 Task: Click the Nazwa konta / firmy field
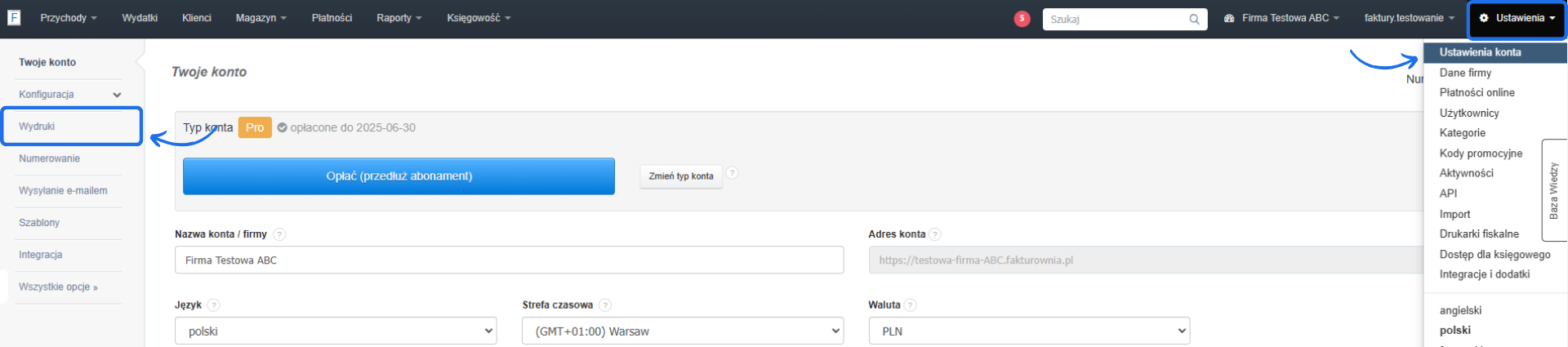click(x=509, y=260)
